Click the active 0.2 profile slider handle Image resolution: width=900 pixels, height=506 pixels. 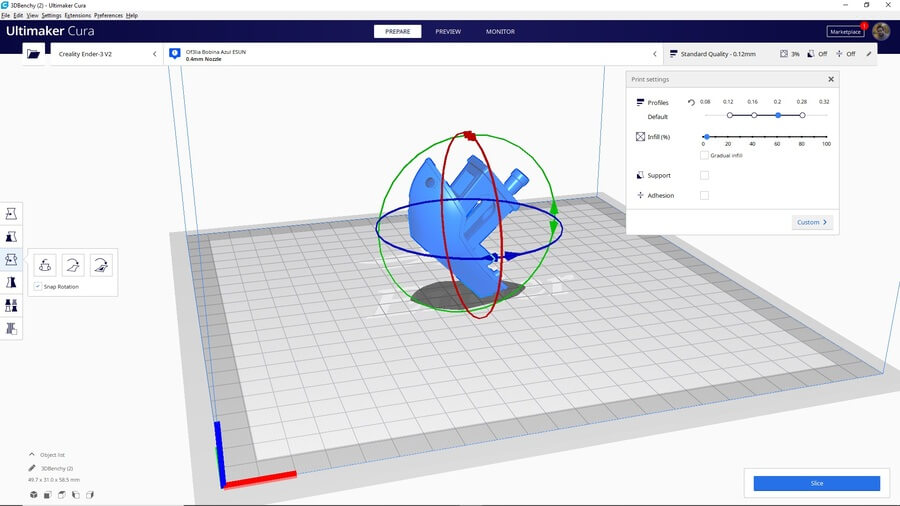pos(778,115)
